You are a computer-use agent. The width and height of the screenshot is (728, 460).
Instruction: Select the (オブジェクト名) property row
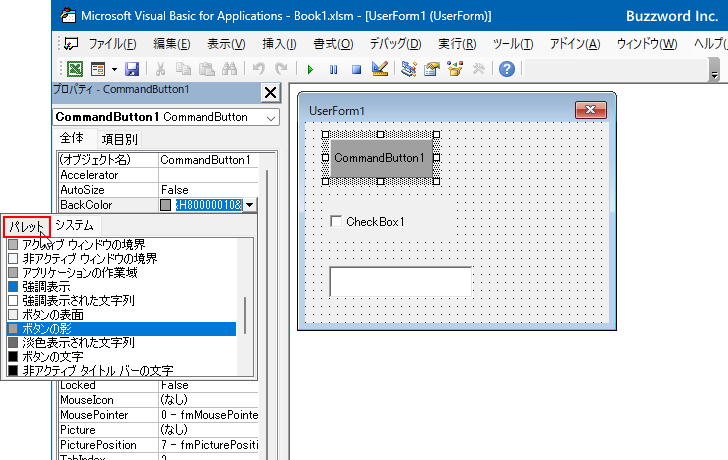(x=159, y=160)
